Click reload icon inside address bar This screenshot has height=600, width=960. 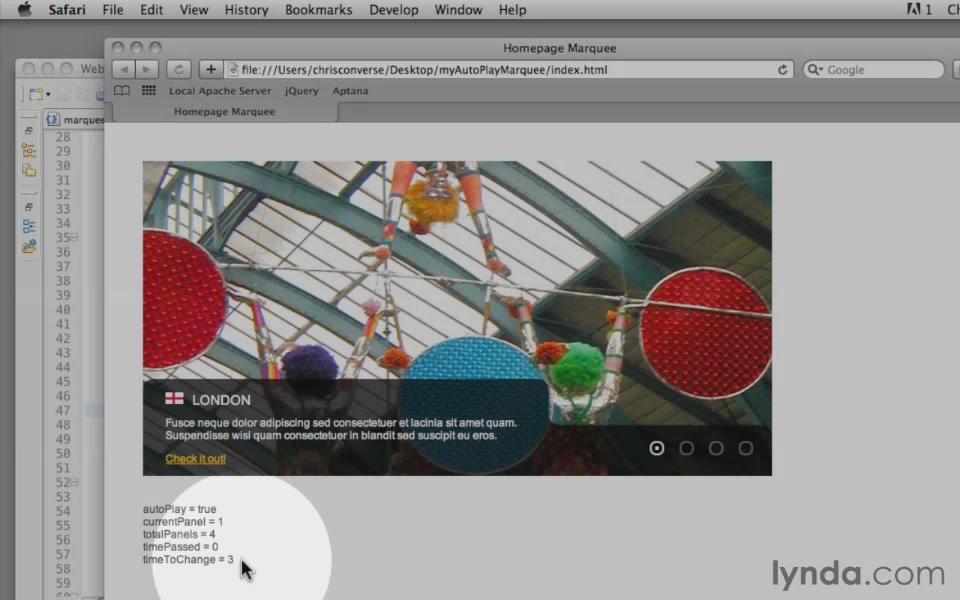782,70
